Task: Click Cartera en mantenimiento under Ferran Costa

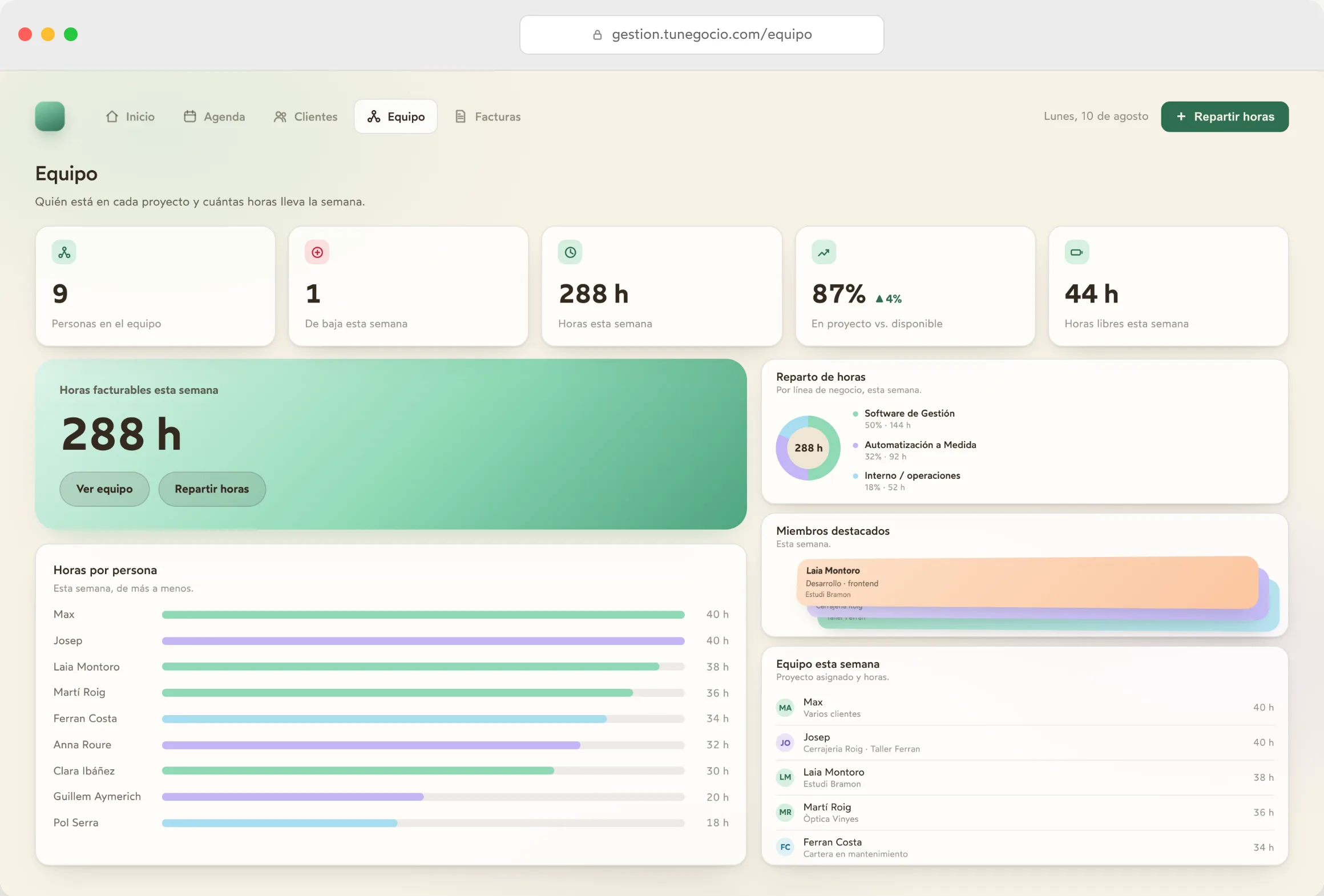Action: (855, 854)
